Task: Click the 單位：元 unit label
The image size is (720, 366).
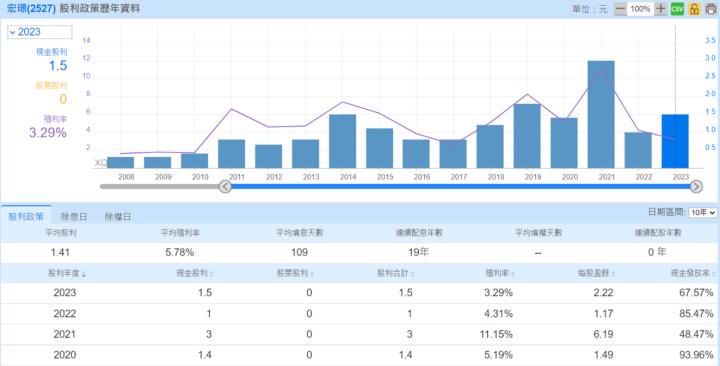Action: click(590, 9)
